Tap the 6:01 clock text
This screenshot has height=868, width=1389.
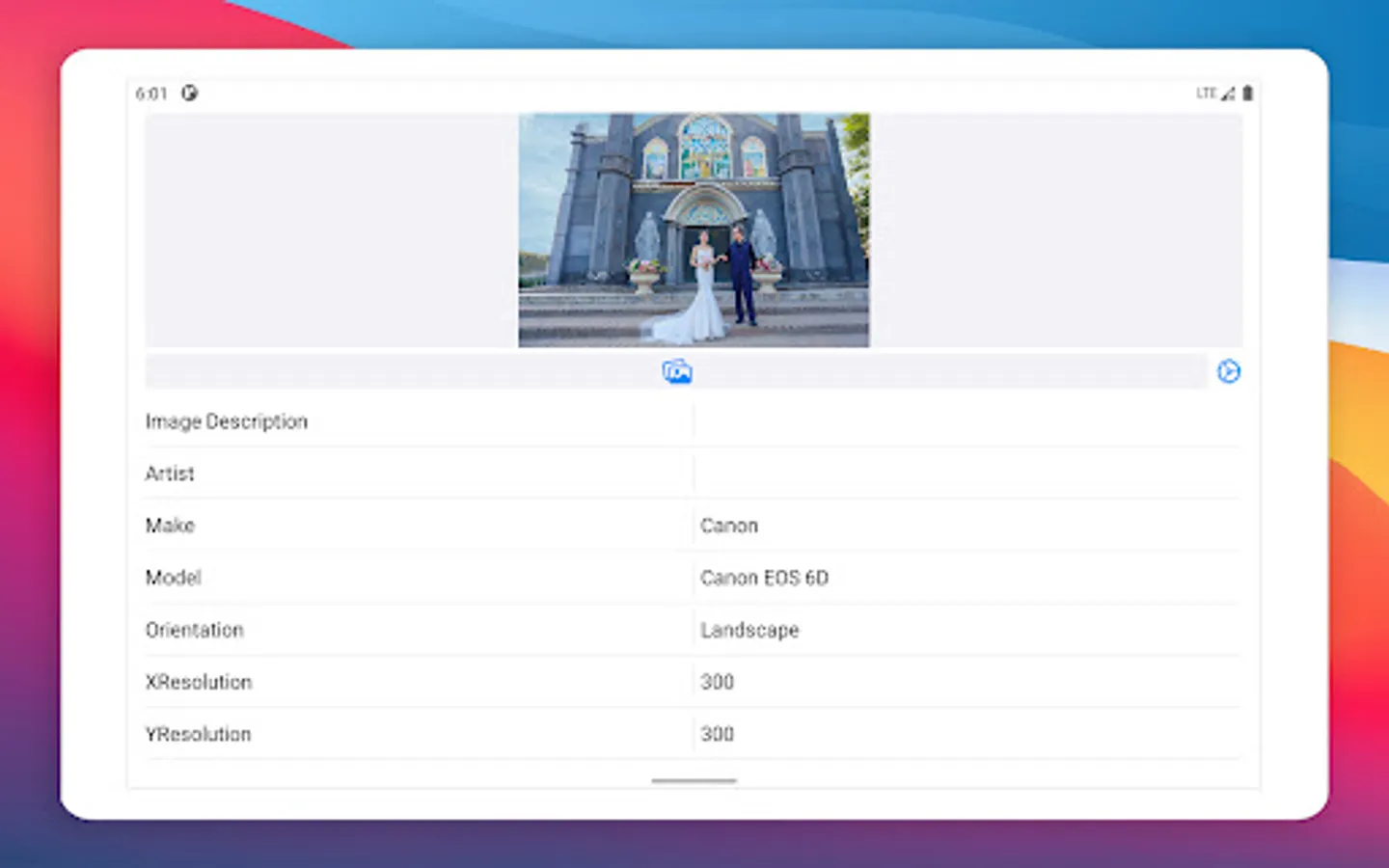151,94
